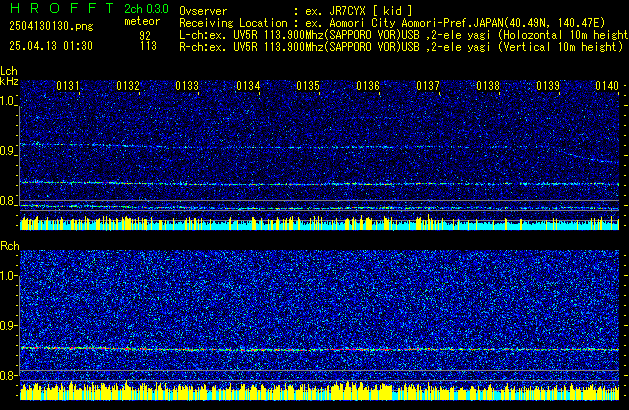Click the Receiving Location line text
Image resolution: width=629 pixels, height=410 pixels.
click(392, 23)
